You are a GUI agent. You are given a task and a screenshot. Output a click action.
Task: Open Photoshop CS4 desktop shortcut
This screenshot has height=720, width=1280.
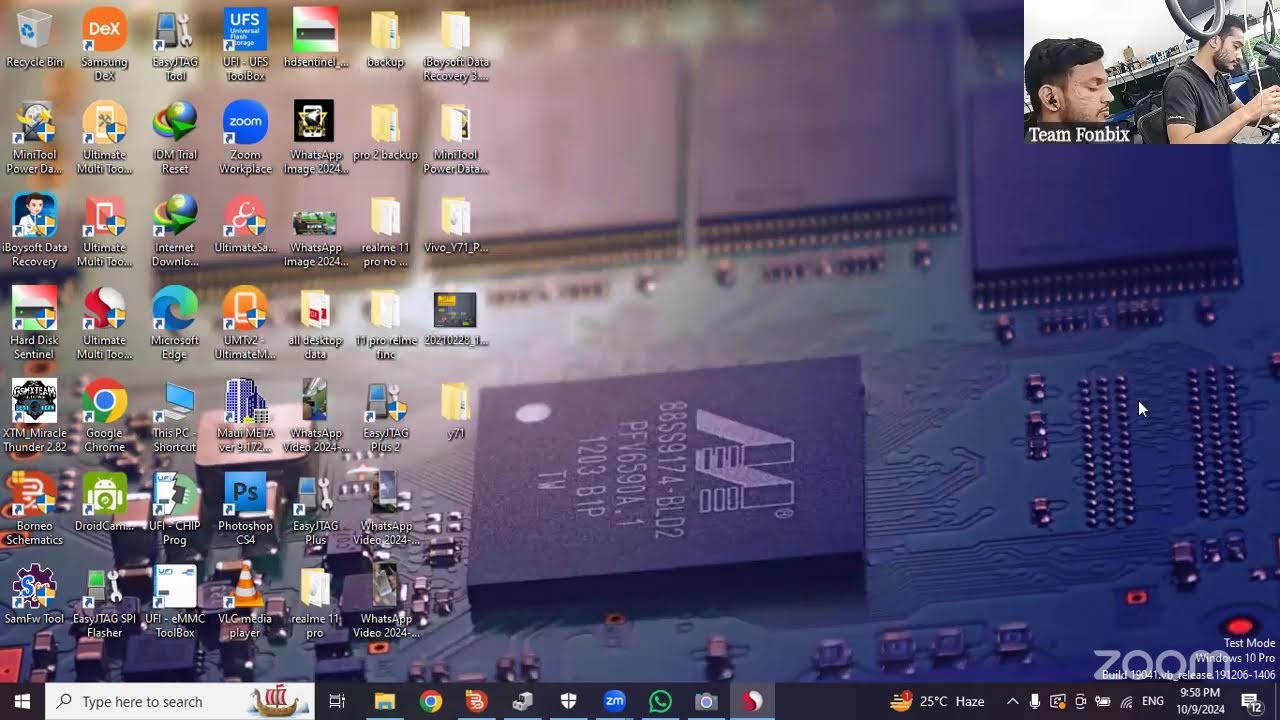tap(245, 509)
